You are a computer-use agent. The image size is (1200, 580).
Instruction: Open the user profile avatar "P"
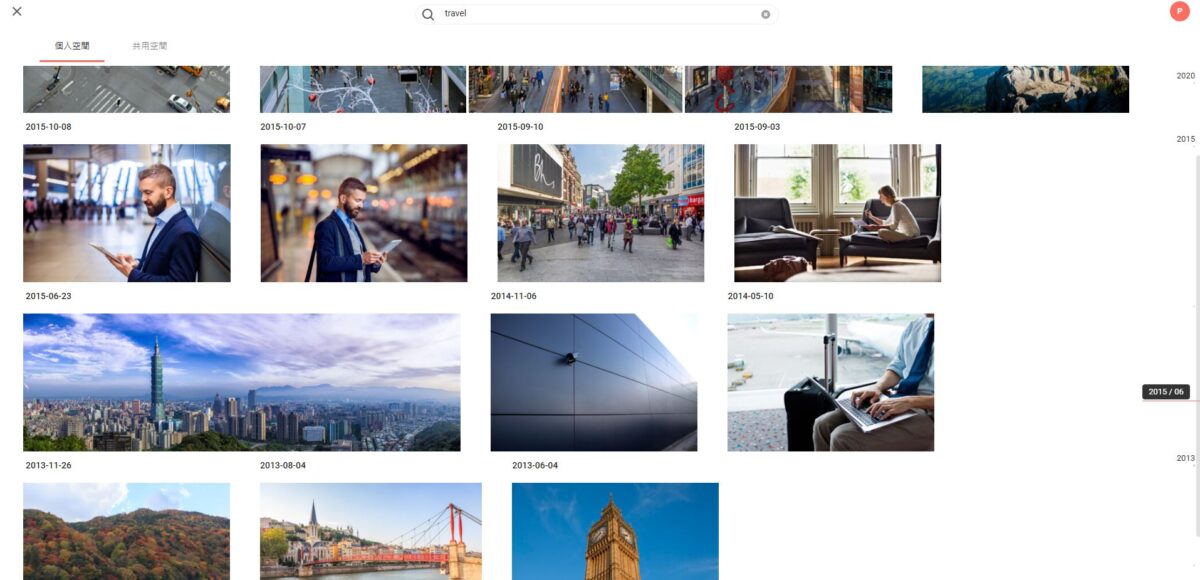click(1180, 11)
